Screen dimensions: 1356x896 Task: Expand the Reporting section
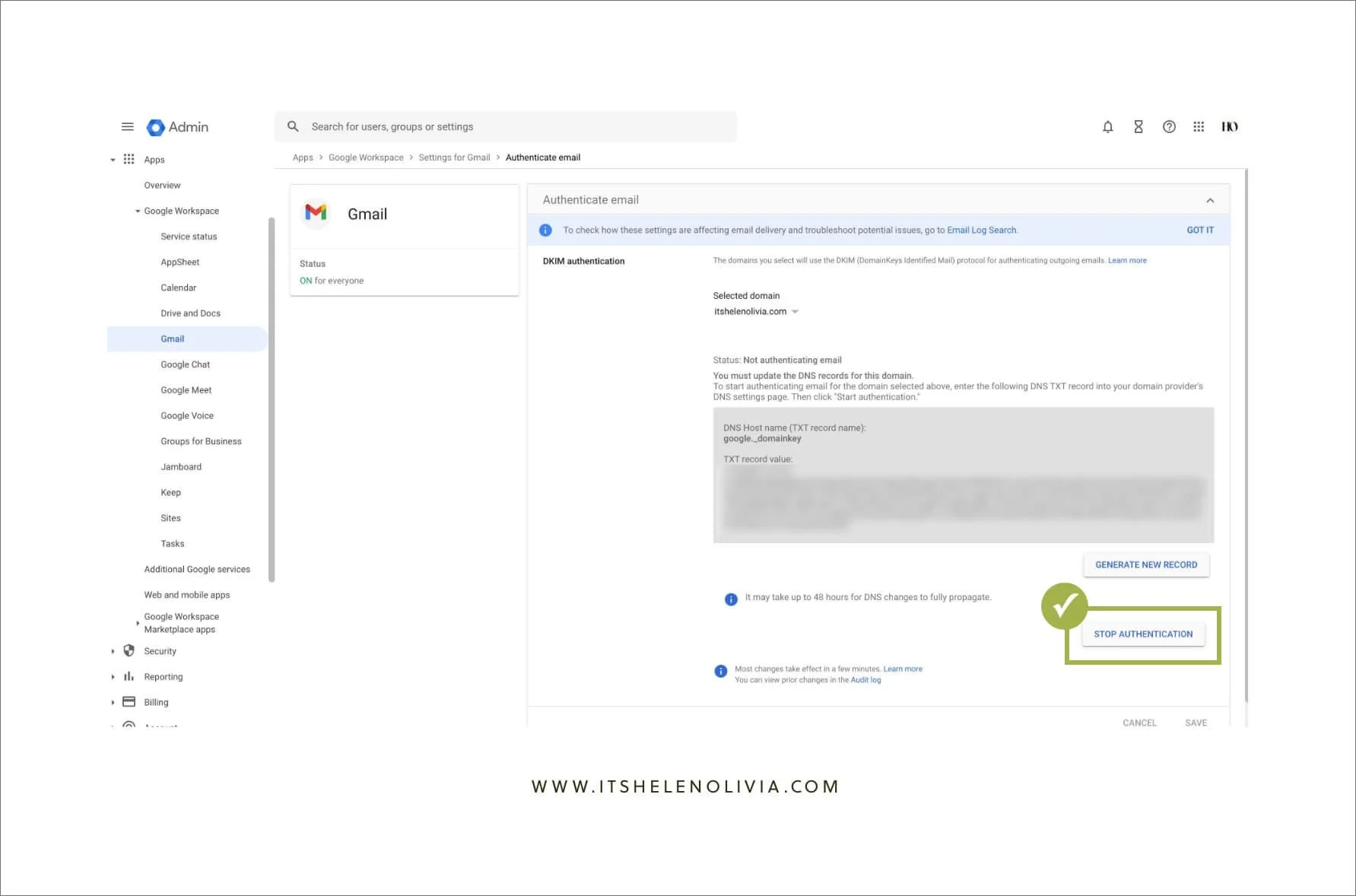coord(113,676)
